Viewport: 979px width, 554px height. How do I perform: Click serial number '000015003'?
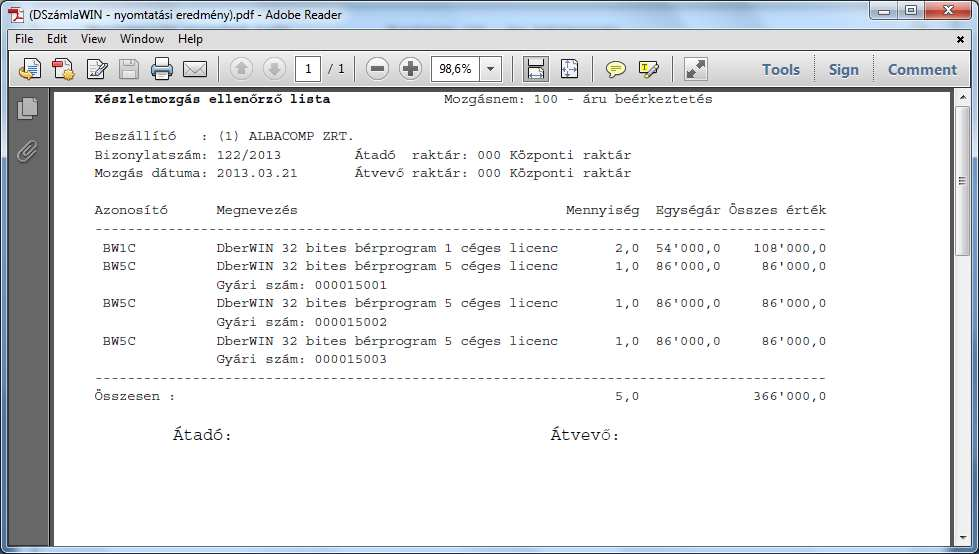[x=350, y=359]
